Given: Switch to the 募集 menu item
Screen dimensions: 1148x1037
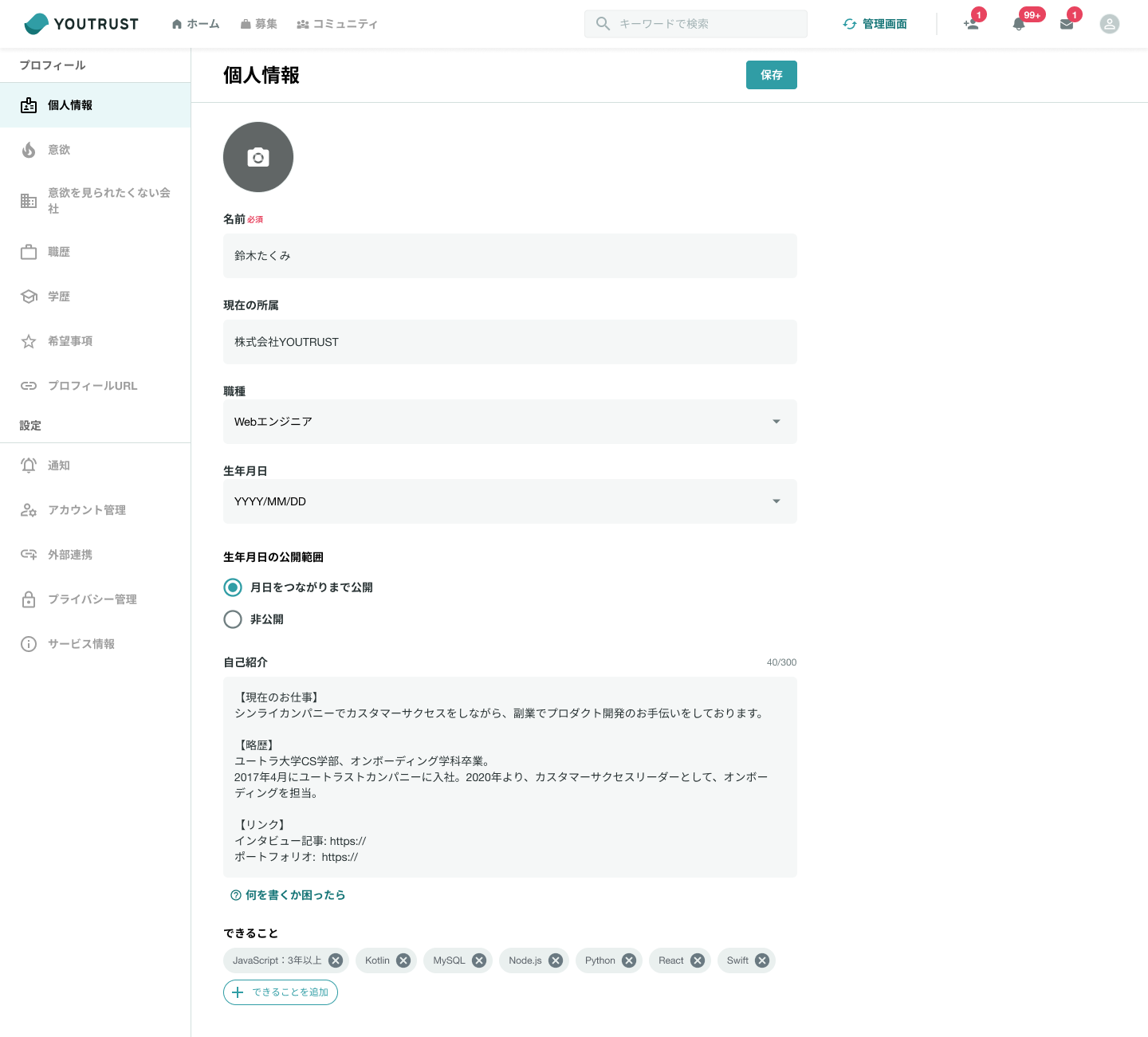Looking at the screenshot, I should click(259, 23).
